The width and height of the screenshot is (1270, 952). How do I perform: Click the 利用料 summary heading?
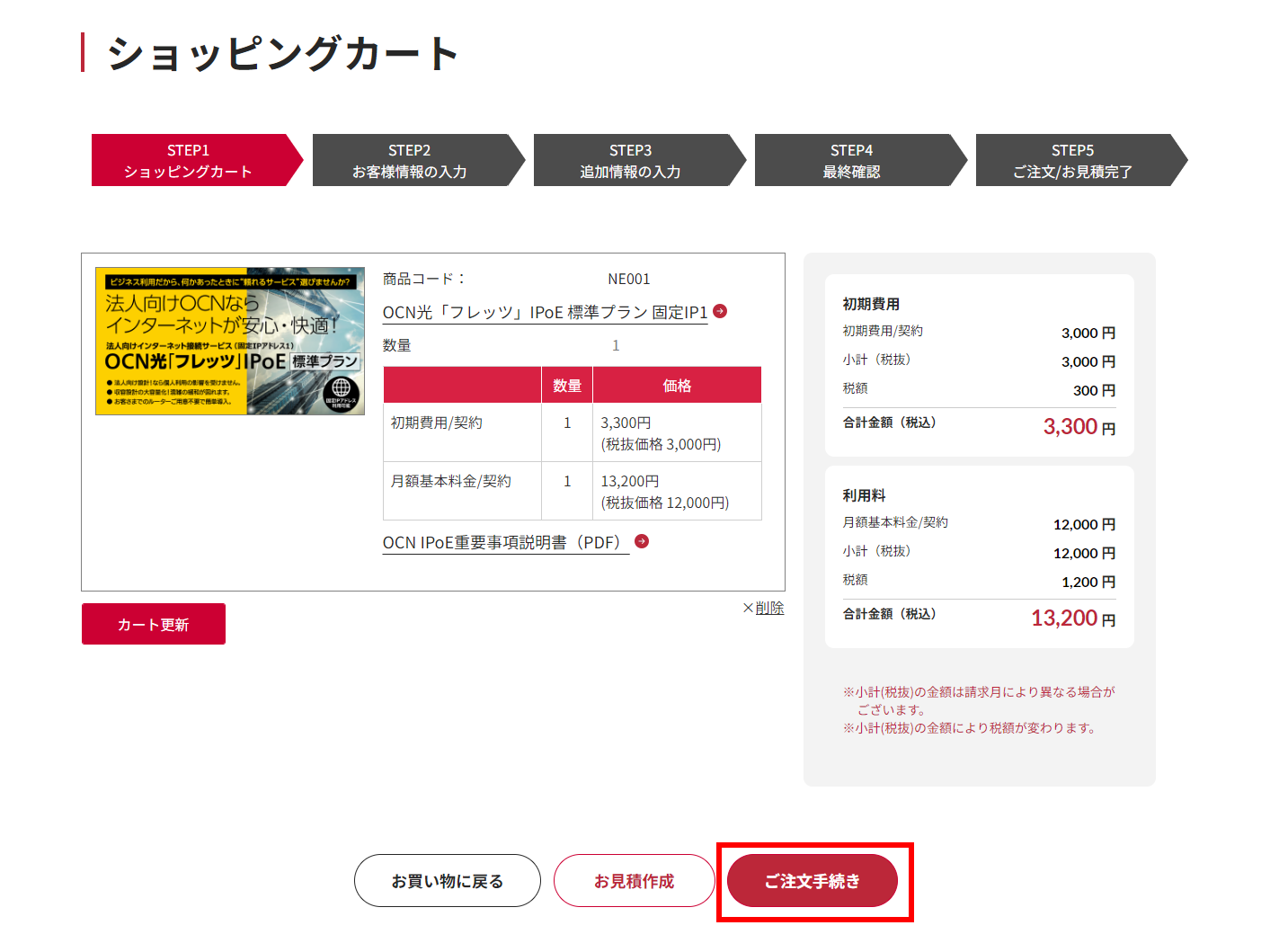tap(864, 495)
